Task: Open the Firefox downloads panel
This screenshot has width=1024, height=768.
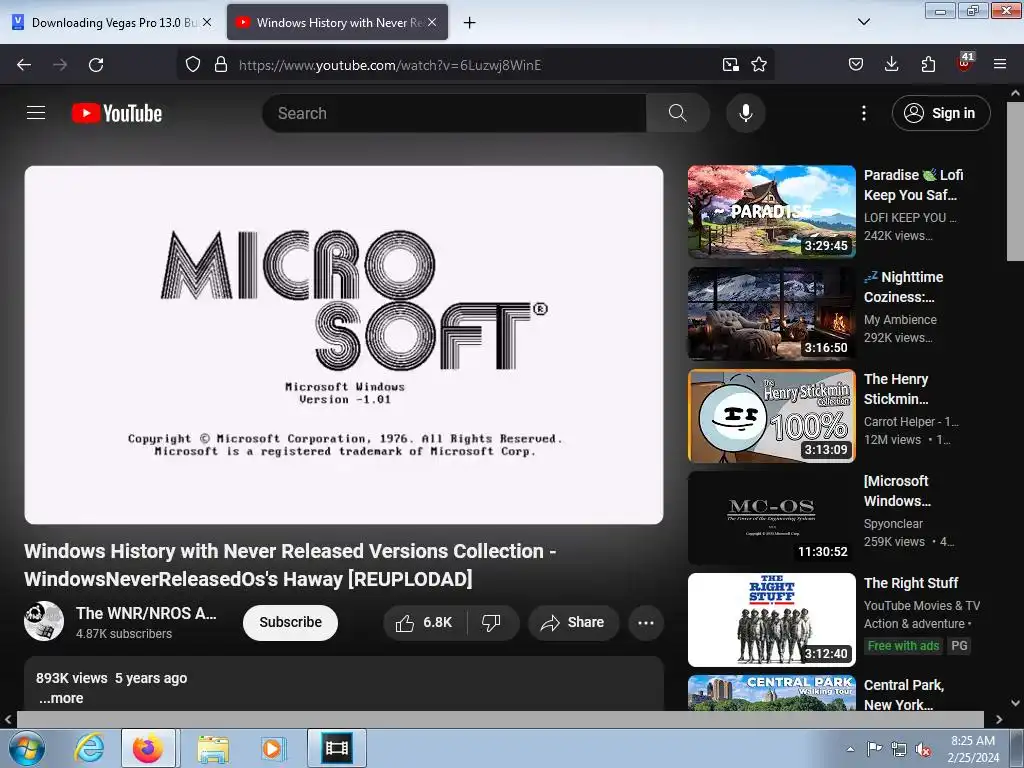Action: pyautogui.click(x=891, y=65)
